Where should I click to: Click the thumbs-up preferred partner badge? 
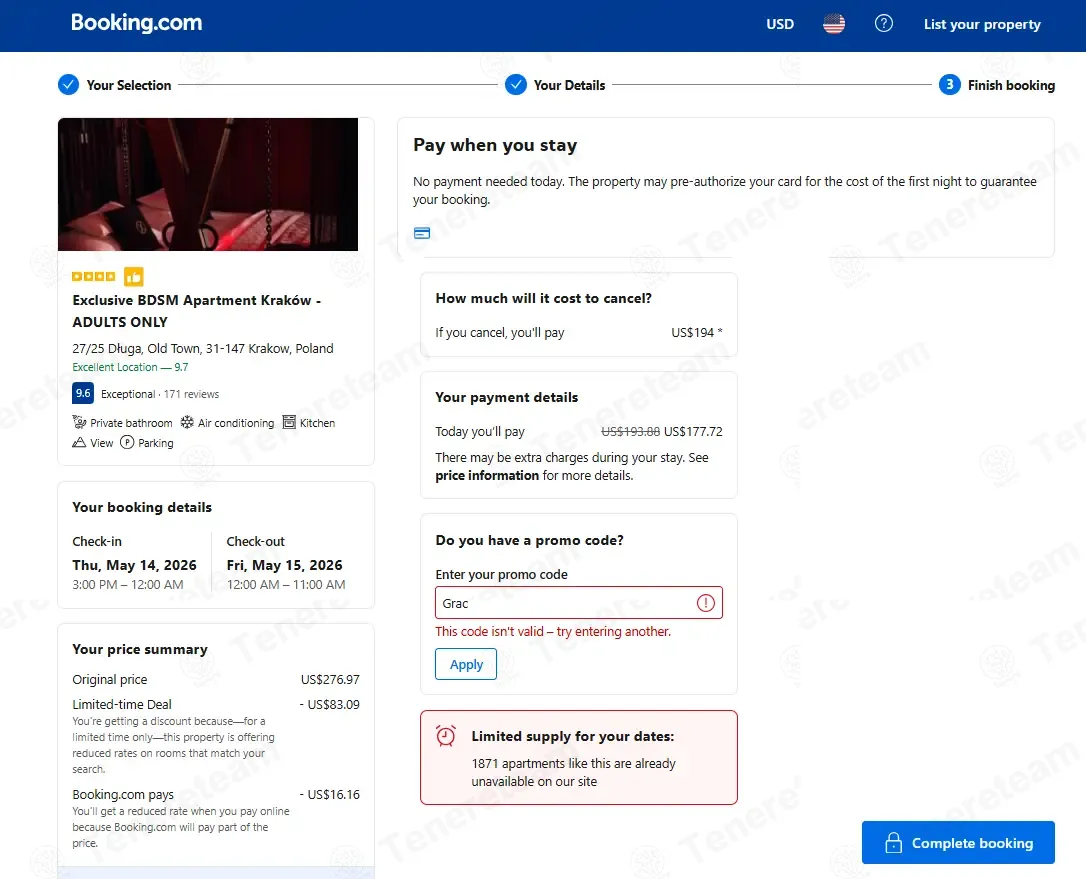[134, 276]
